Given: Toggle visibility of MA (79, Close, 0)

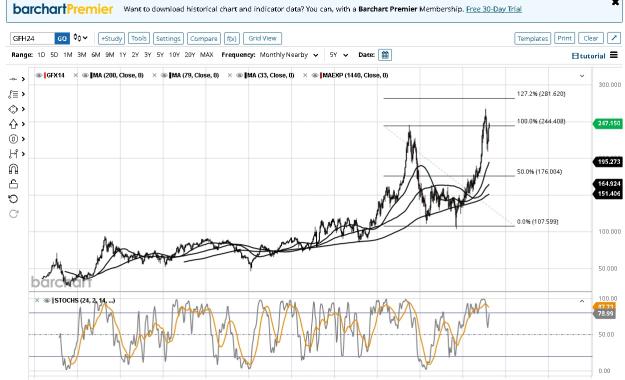Looking at the screenshot, I should pos(164,75).
